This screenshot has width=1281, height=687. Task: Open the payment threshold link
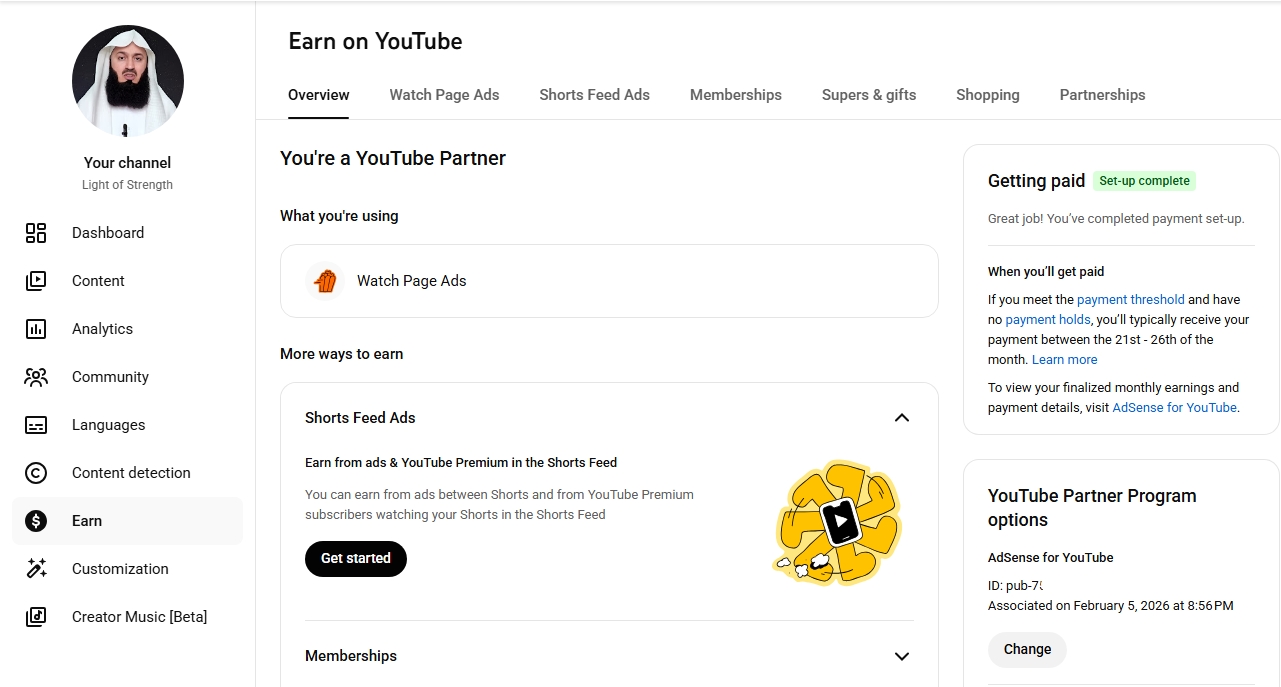click(1131, 299)
